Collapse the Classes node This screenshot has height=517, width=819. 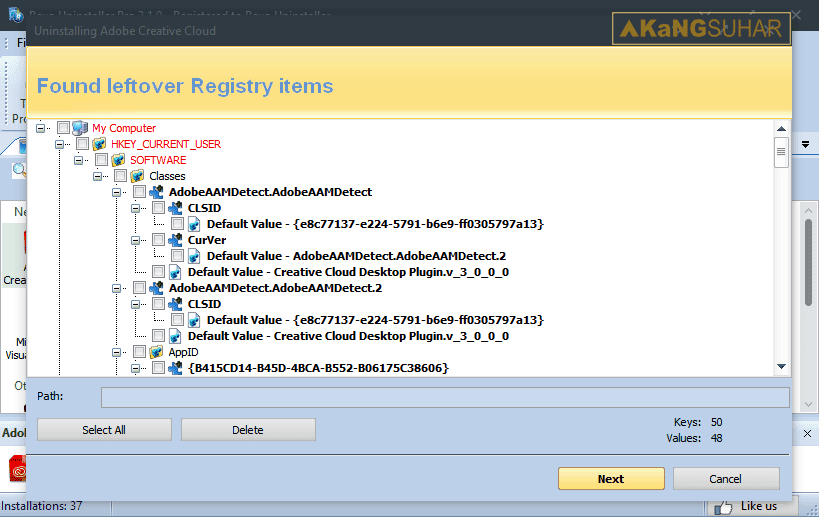[x=97, y=177]
